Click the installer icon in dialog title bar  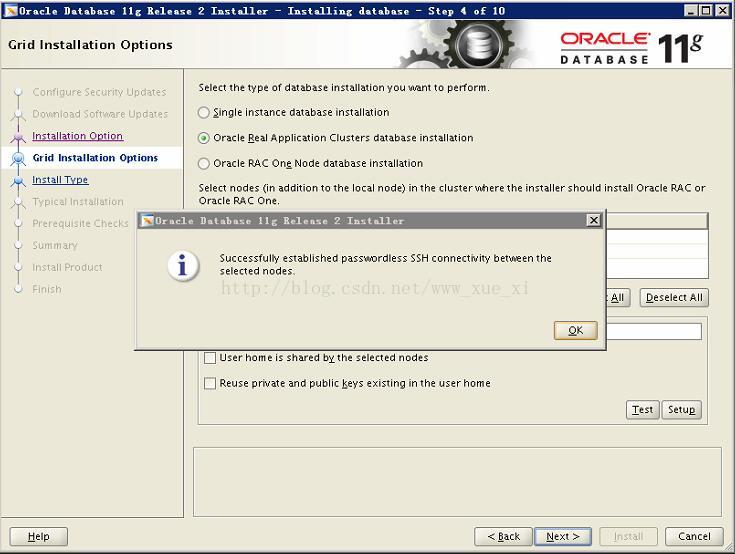[147, 220]
